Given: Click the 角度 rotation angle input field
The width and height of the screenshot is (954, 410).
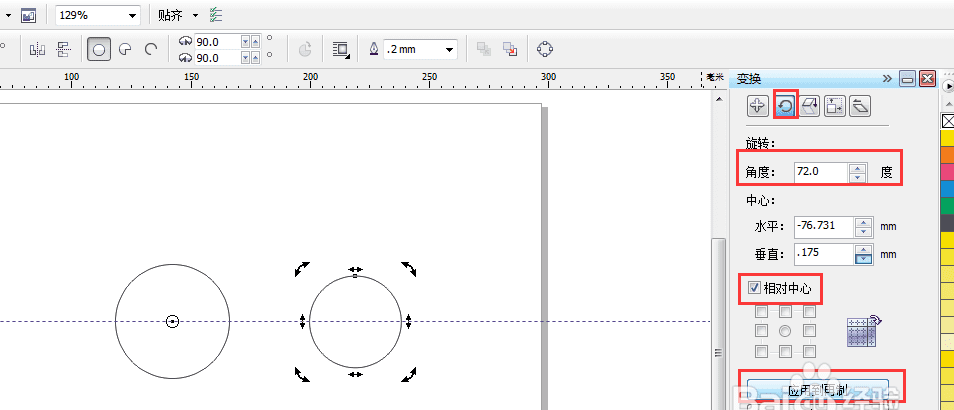Looking at the screenshot, I should (x=820, y=172).
